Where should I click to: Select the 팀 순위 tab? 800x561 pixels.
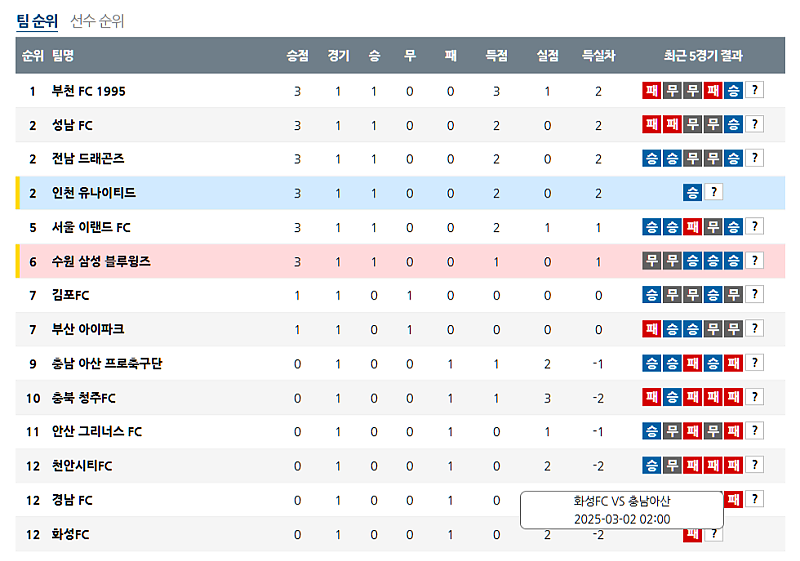pos(37,21)
